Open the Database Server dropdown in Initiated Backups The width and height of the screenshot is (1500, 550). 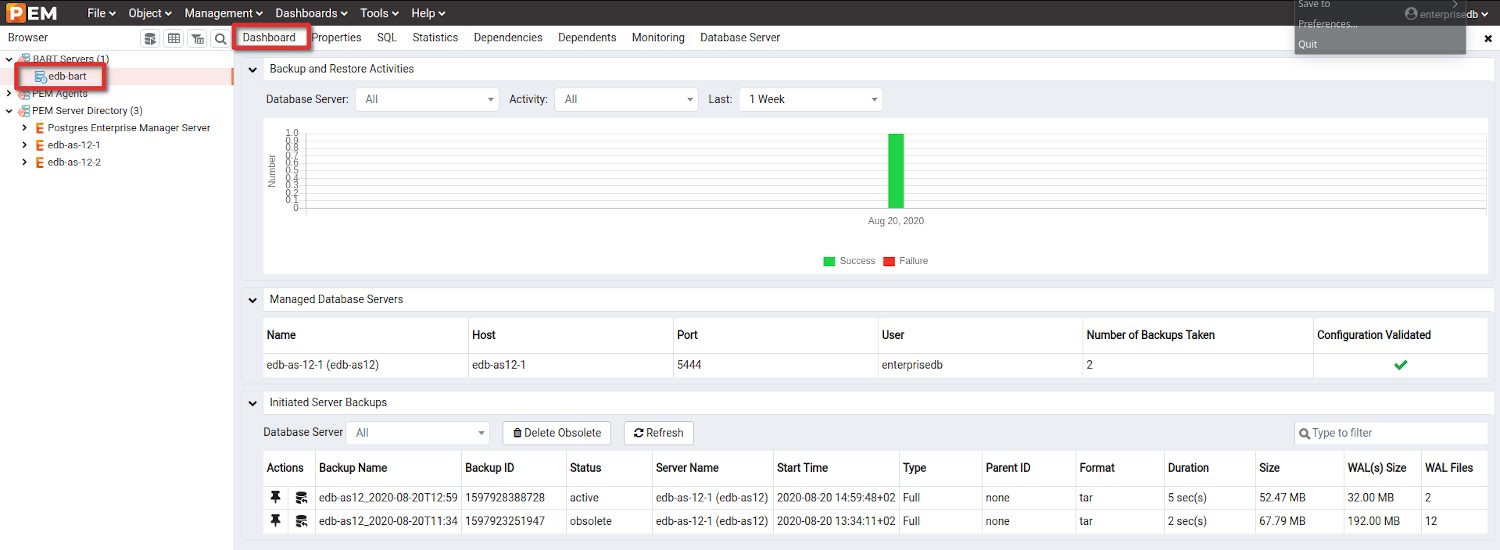pyautogui.click(x=418, y=433)
